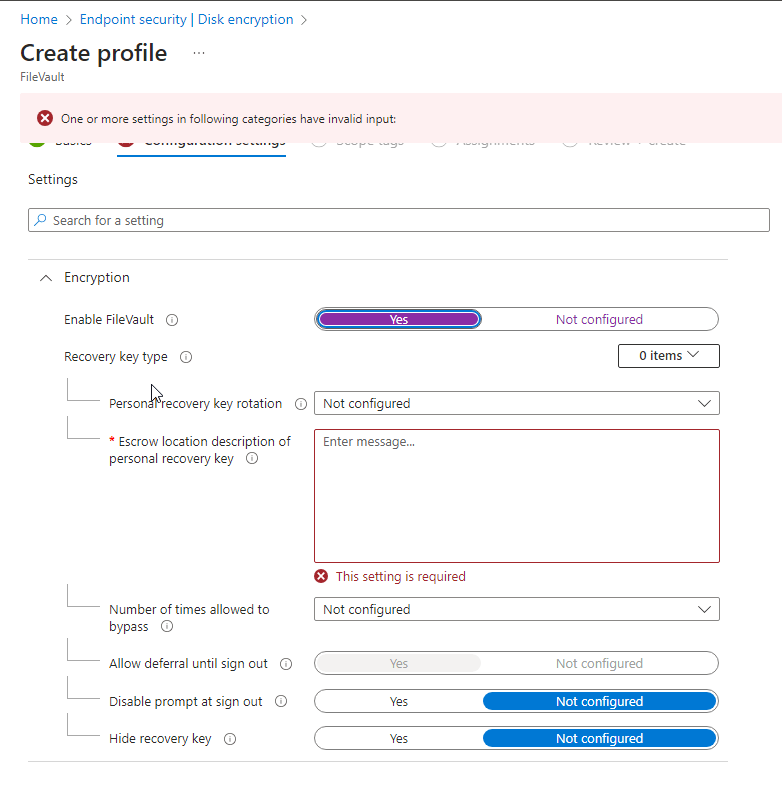Viewport: 782px width, 802px height.
Task: Open the Create profile more options ellipsis
Action: pyautogui.click(x=198, y=53)
